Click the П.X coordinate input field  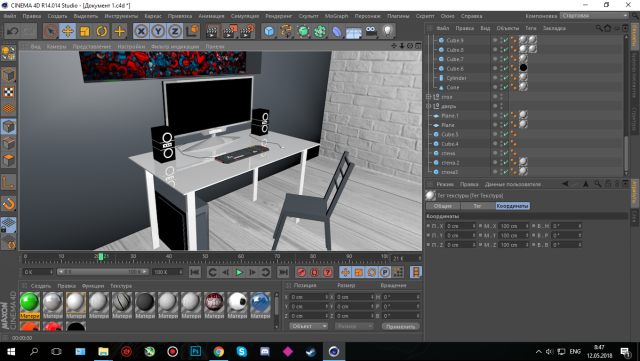pyautogui.click(x=460, y=226)
